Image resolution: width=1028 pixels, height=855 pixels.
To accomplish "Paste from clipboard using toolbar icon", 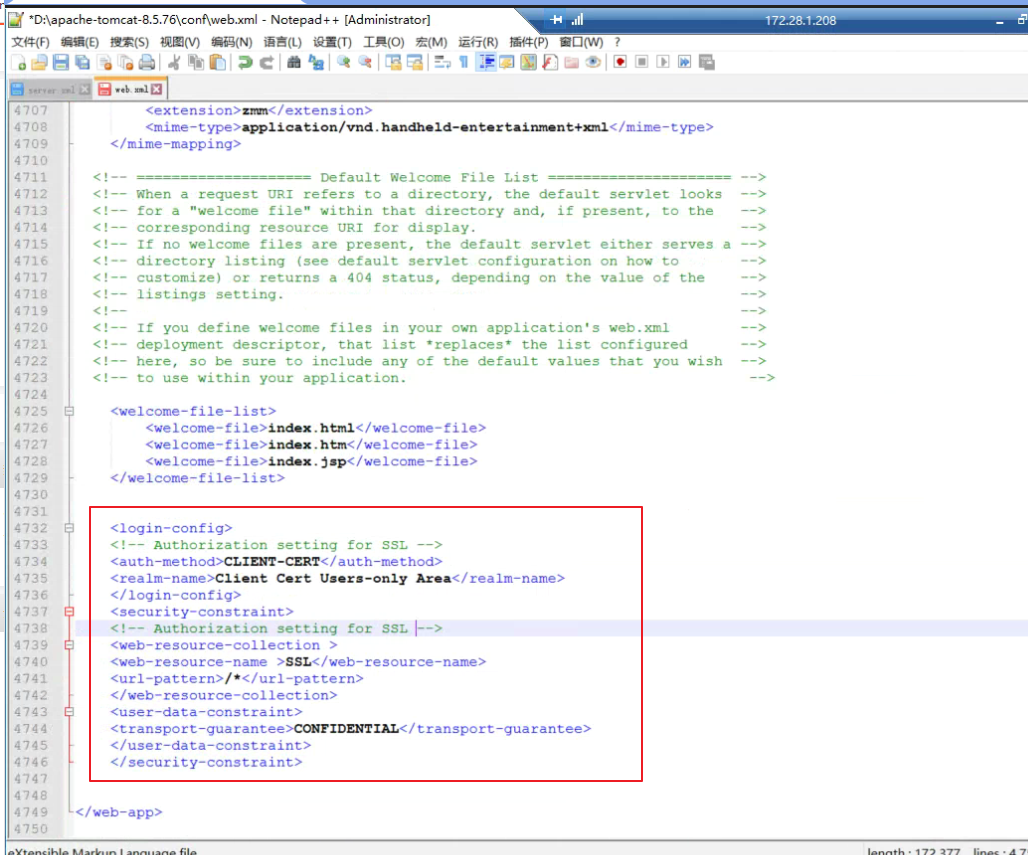I will (x=218, y=62).
